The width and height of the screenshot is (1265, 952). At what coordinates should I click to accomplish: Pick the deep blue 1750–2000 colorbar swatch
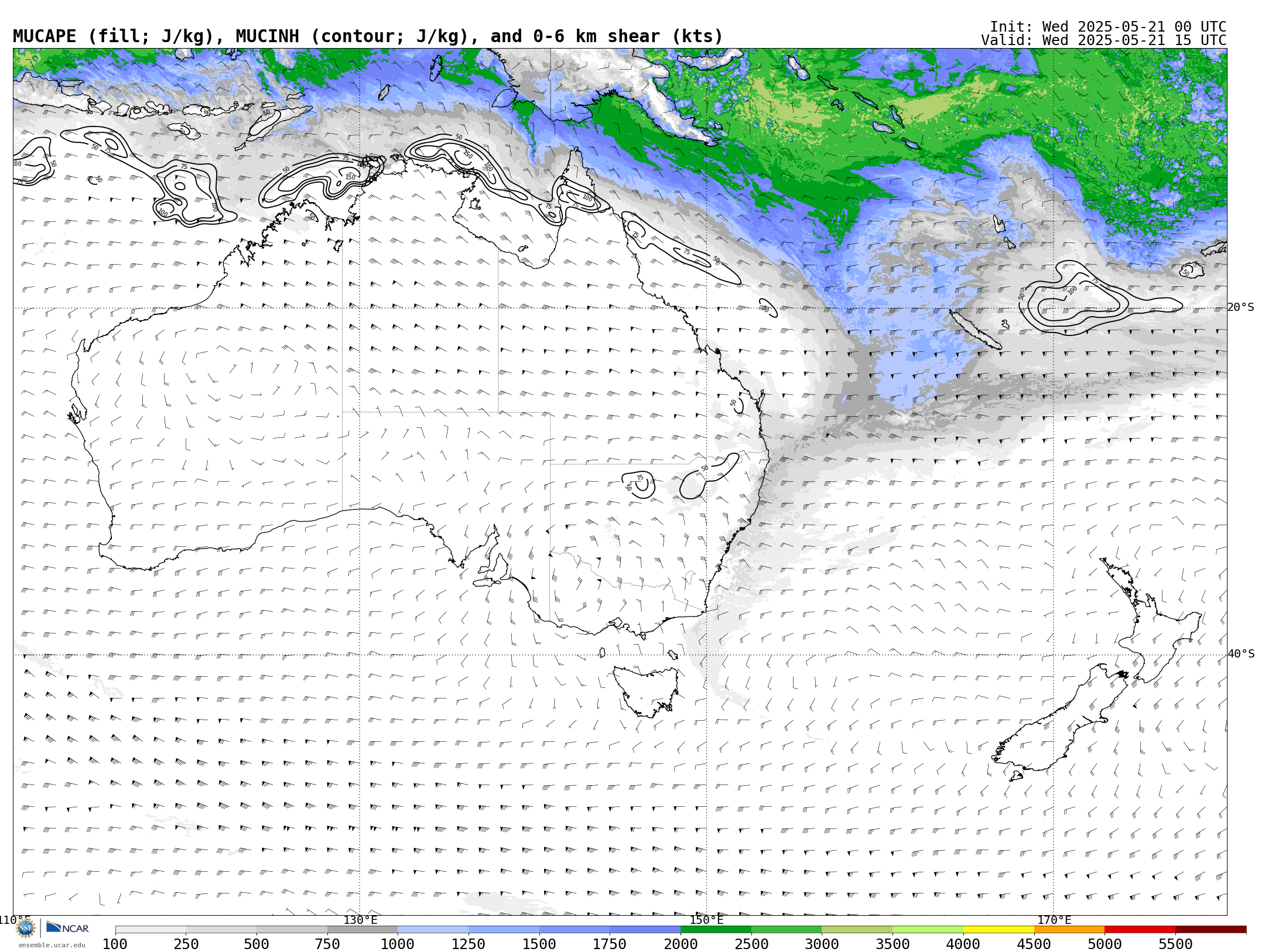645,930
